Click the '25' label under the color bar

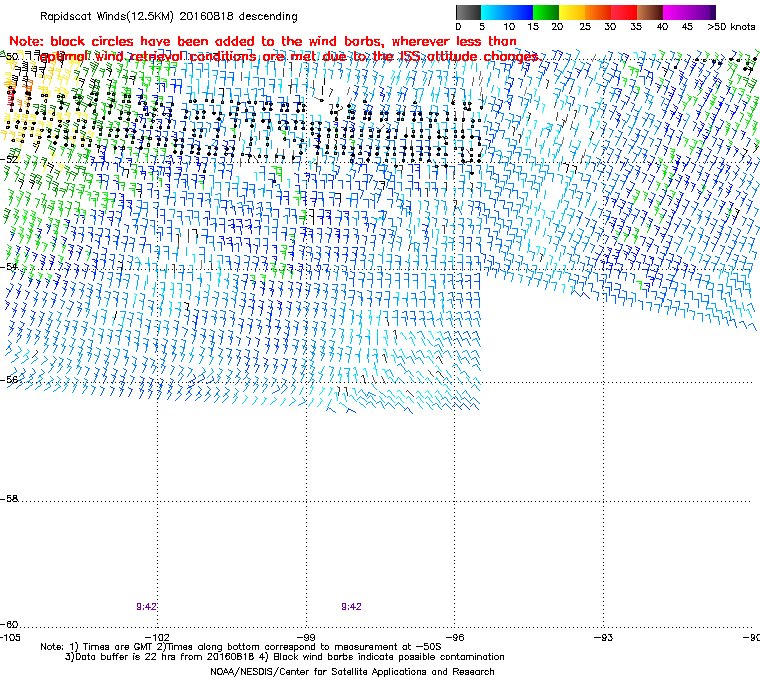(x=585, y=27)
